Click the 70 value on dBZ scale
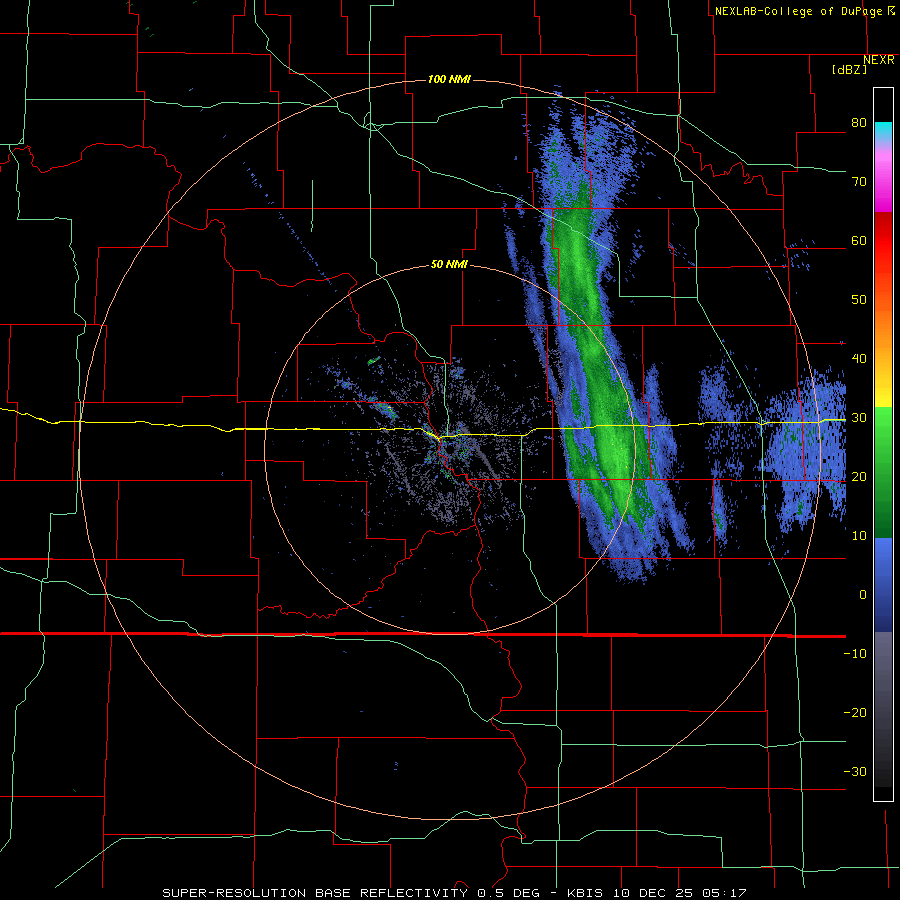Screen dimensions: 900x900 point(859,182)
